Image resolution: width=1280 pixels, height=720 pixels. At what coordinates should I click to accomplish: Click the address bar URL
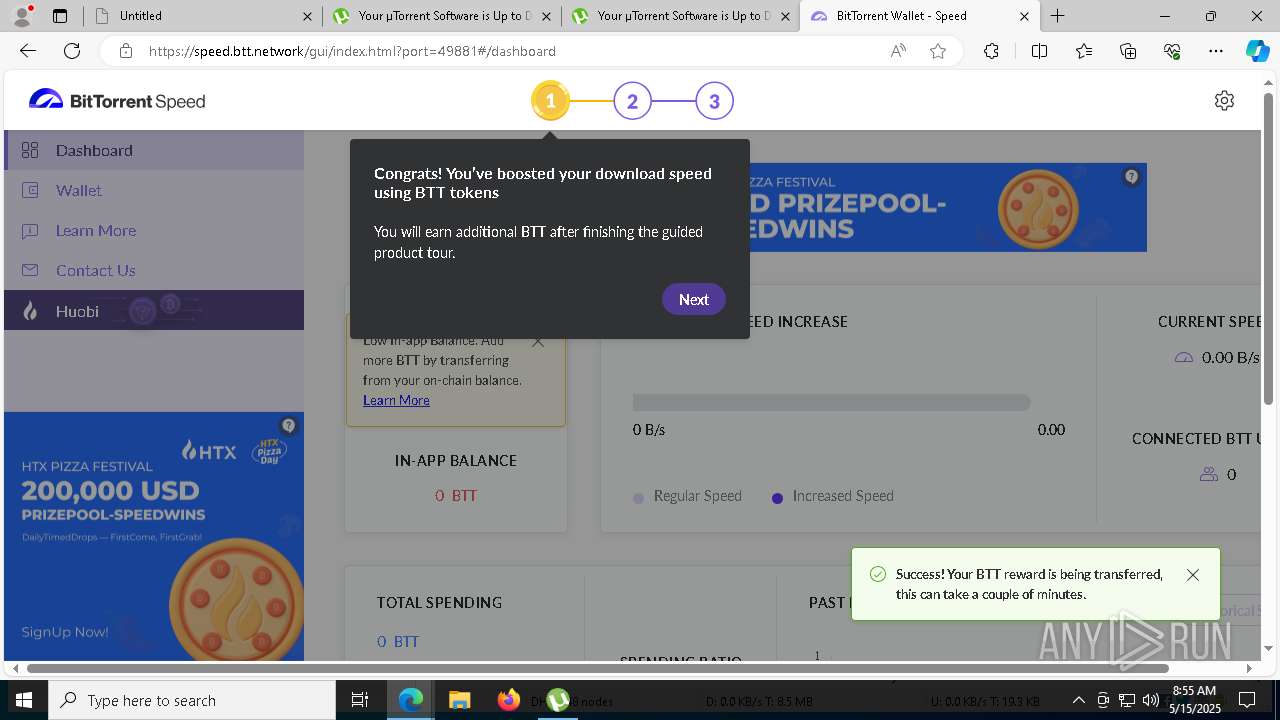coord(352,51)
